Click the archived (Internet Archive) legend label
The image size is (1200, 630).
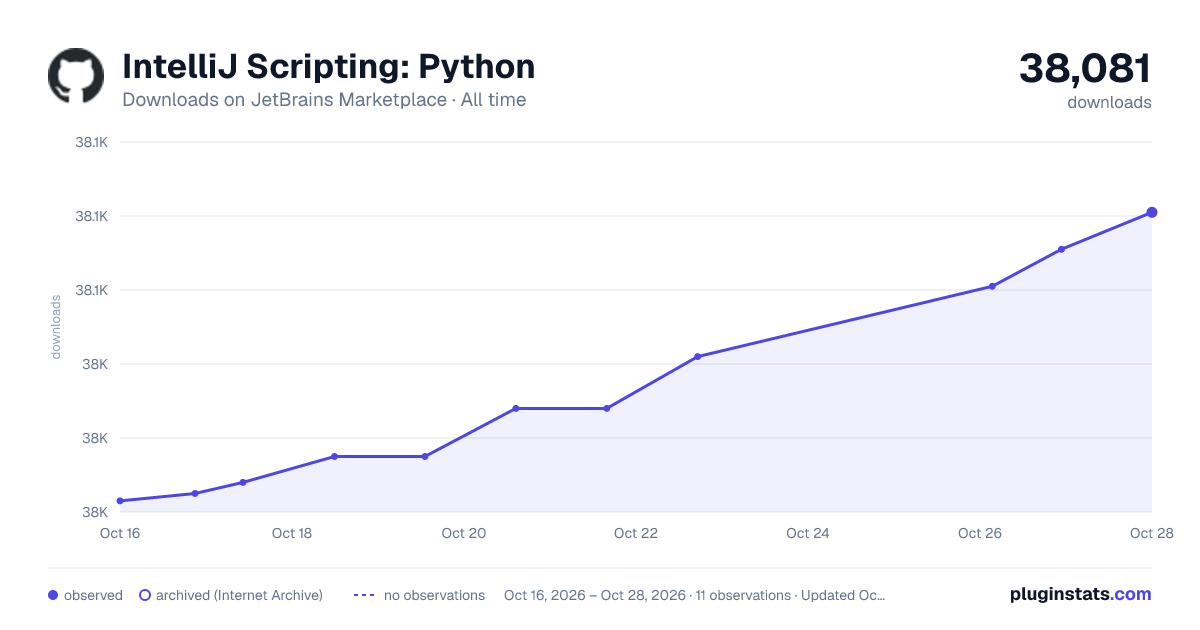[239, 595]
